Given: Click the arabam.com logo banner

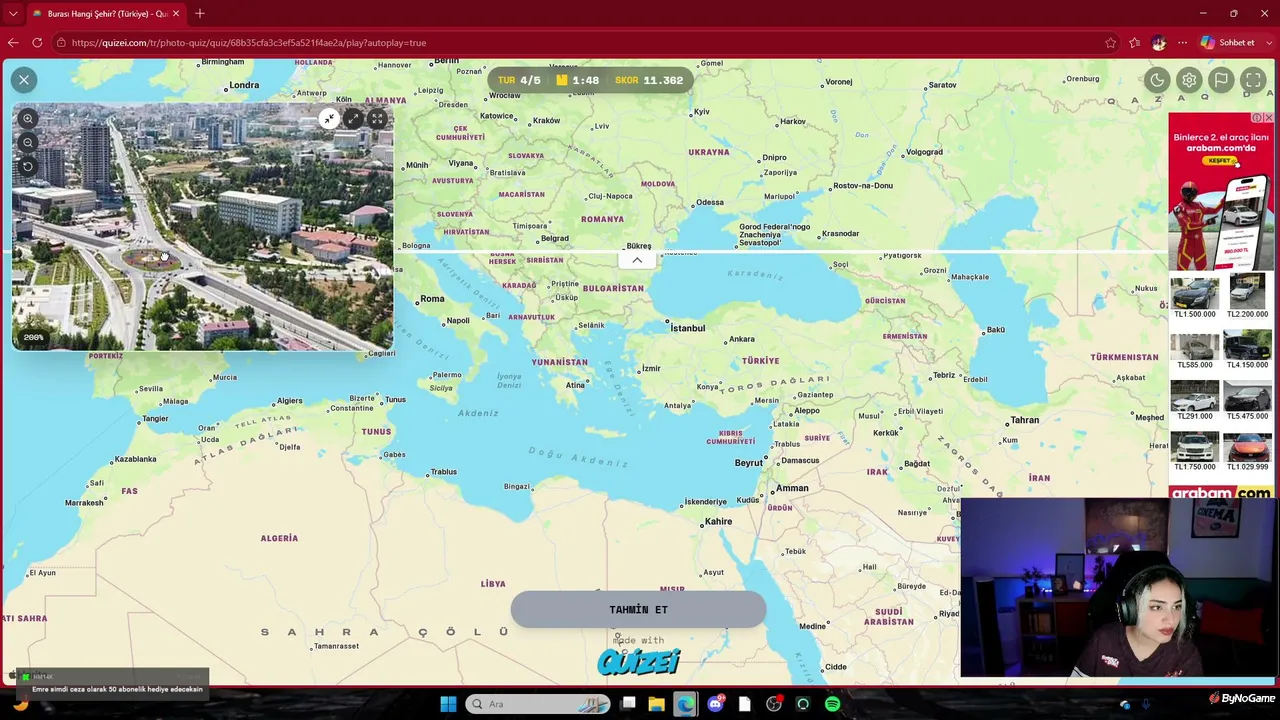Looking at the screenshot, I should 1221,492.
